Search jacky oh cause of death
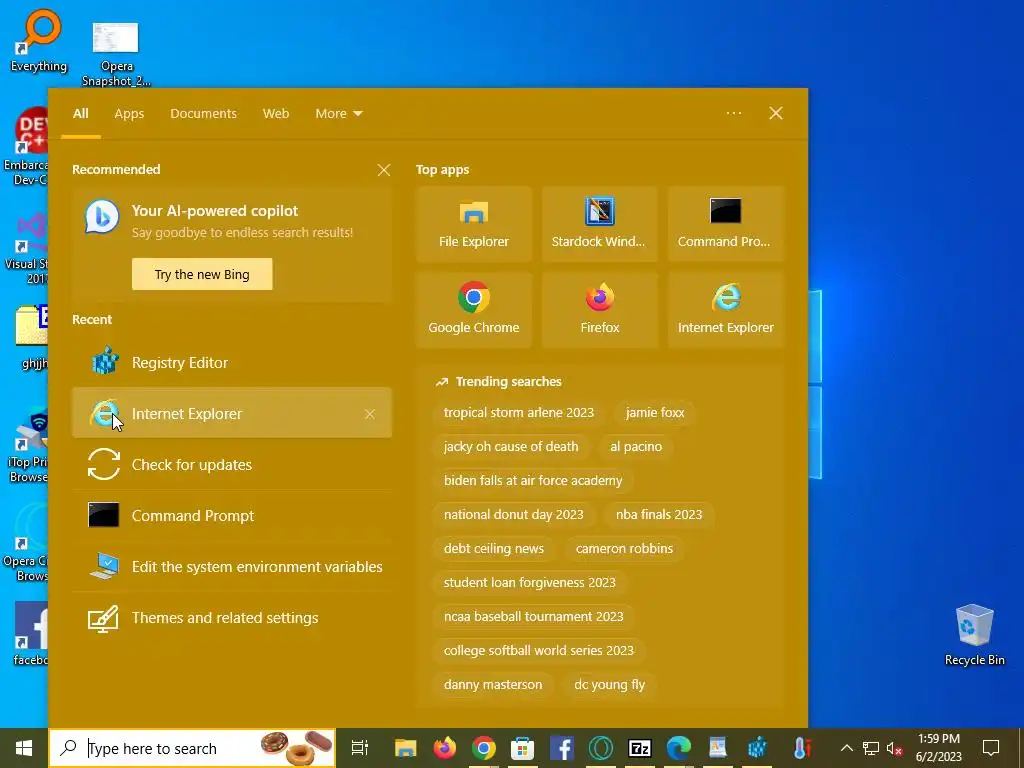 point(511,447)
